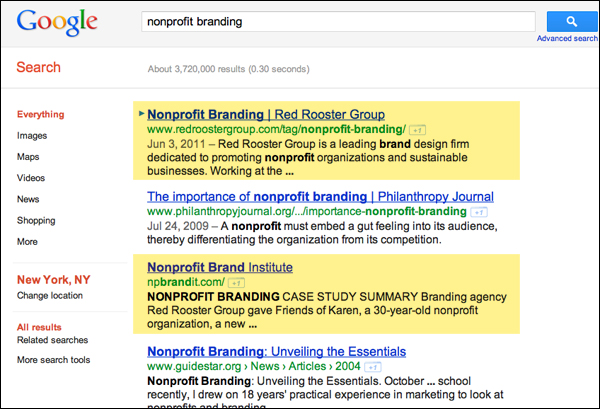Focus the search box containing nonprofit branding
The width and height of the screenshot is (600, 409).
[x=338, y=21]
